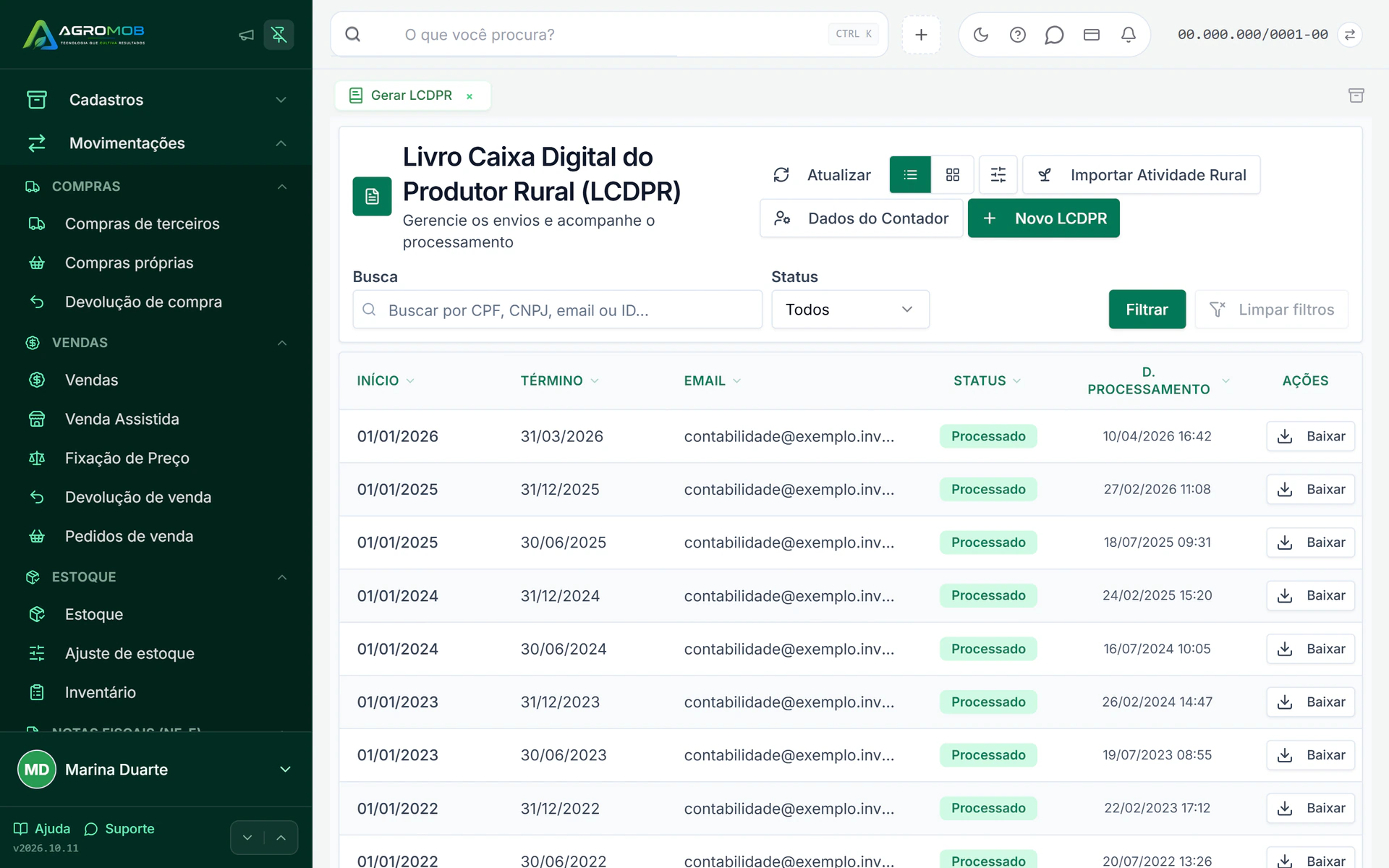Click Atualizar to refresh the list
Image resolution: width=1389 pixels, height=868 pixels.
(x=822, y=175)
